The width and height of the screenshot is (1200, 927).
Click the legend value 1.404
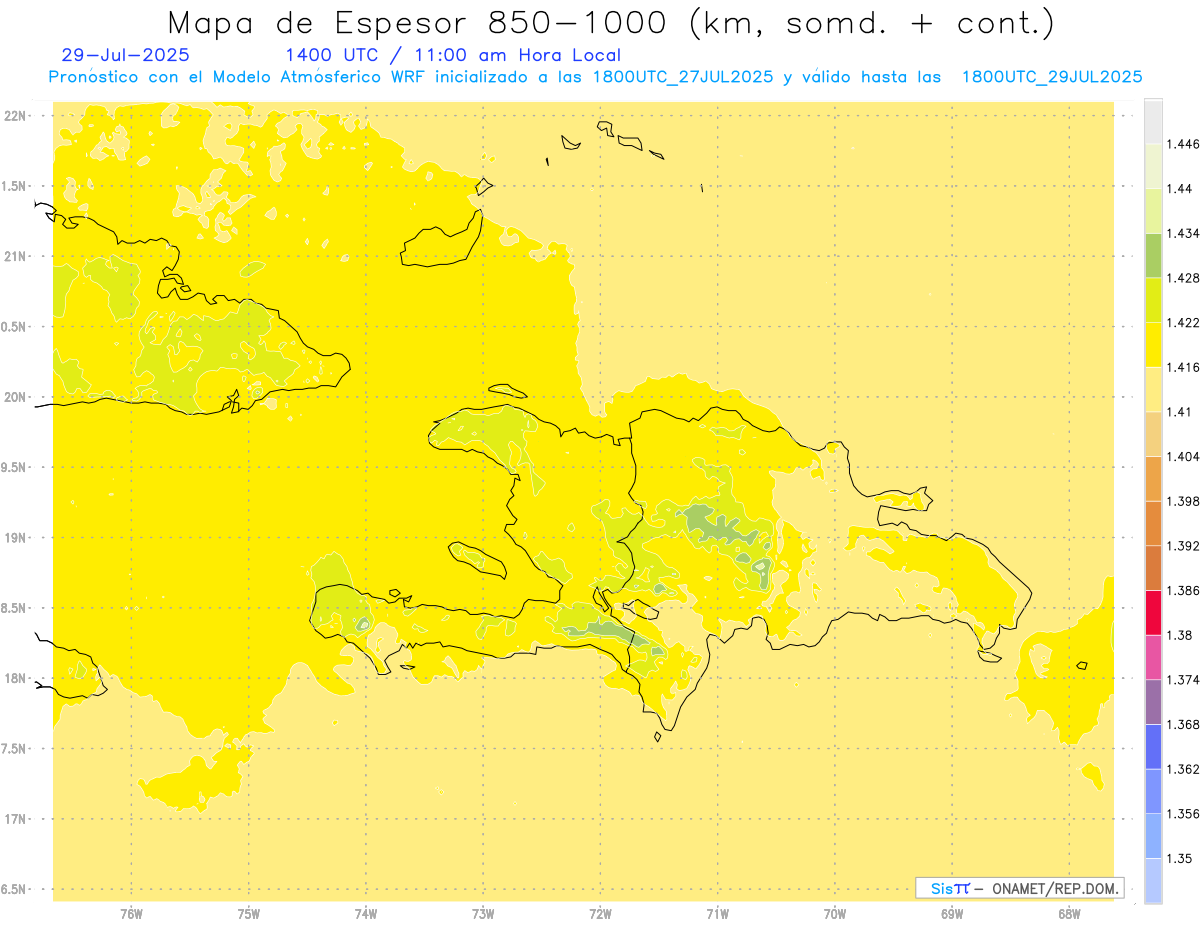(1185, 456)
